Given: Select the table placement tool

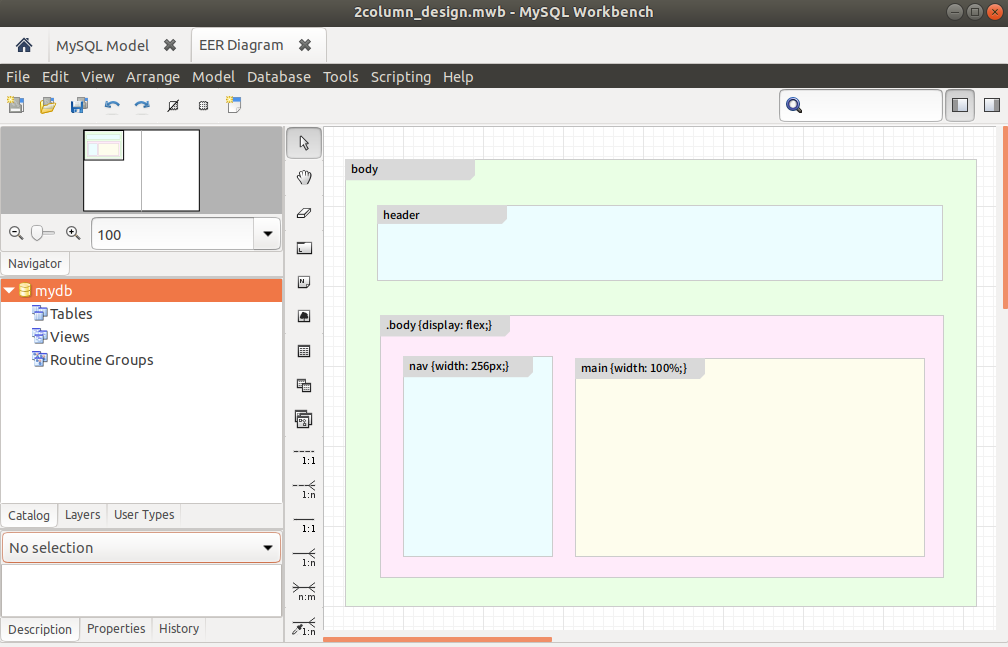Looking at the screenshot, I should tap(304, 350).
